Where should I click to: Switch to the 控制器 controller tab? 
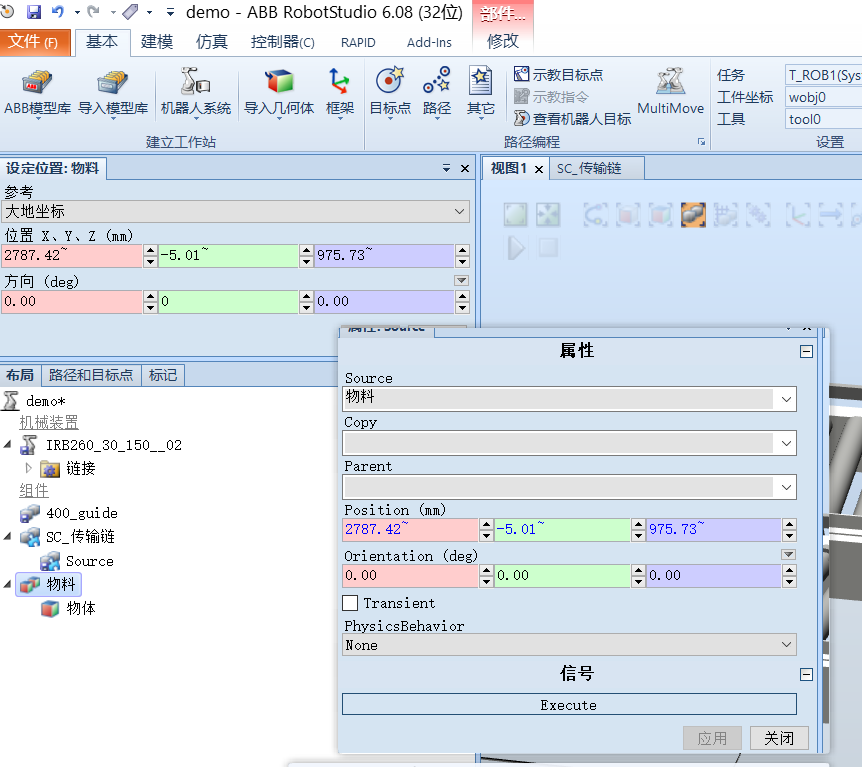click(283, 42)
